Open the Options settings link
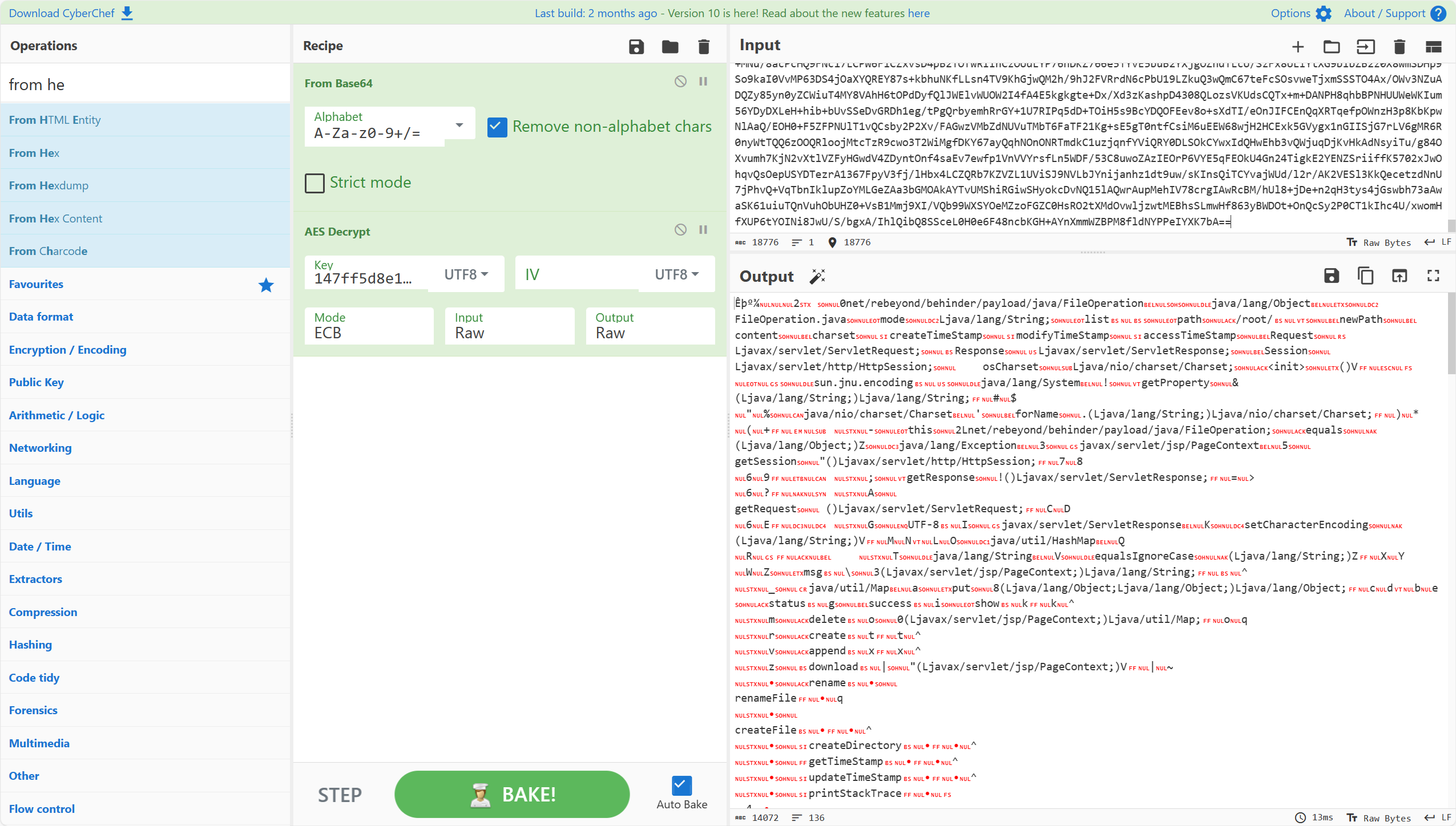 pyautogui.click(x=1301, y=13)
